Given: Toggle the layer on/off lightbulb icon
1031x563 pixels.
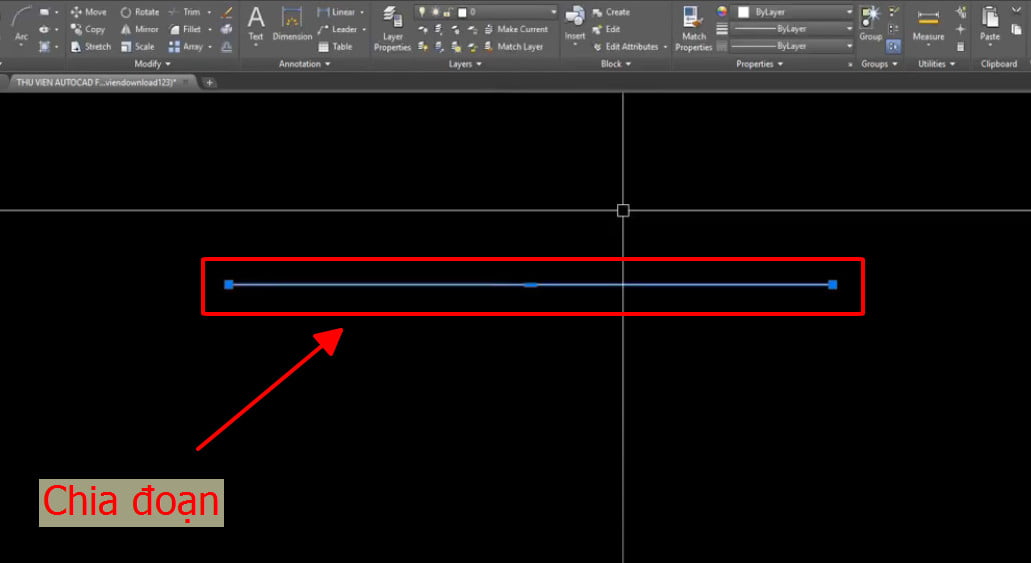Looking at the screenshot, I should (x=422, y=12).
